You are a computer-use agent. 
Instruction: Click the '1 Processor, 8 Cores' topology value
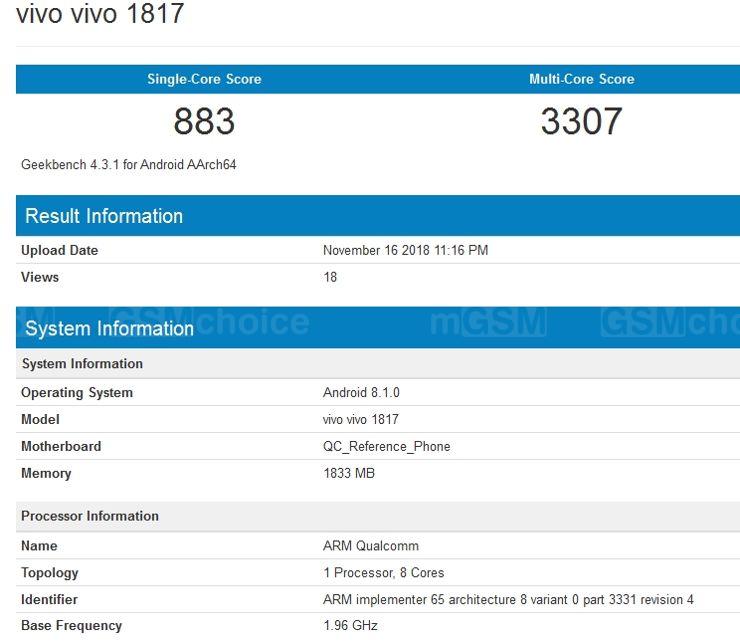(x=383, y=573)
